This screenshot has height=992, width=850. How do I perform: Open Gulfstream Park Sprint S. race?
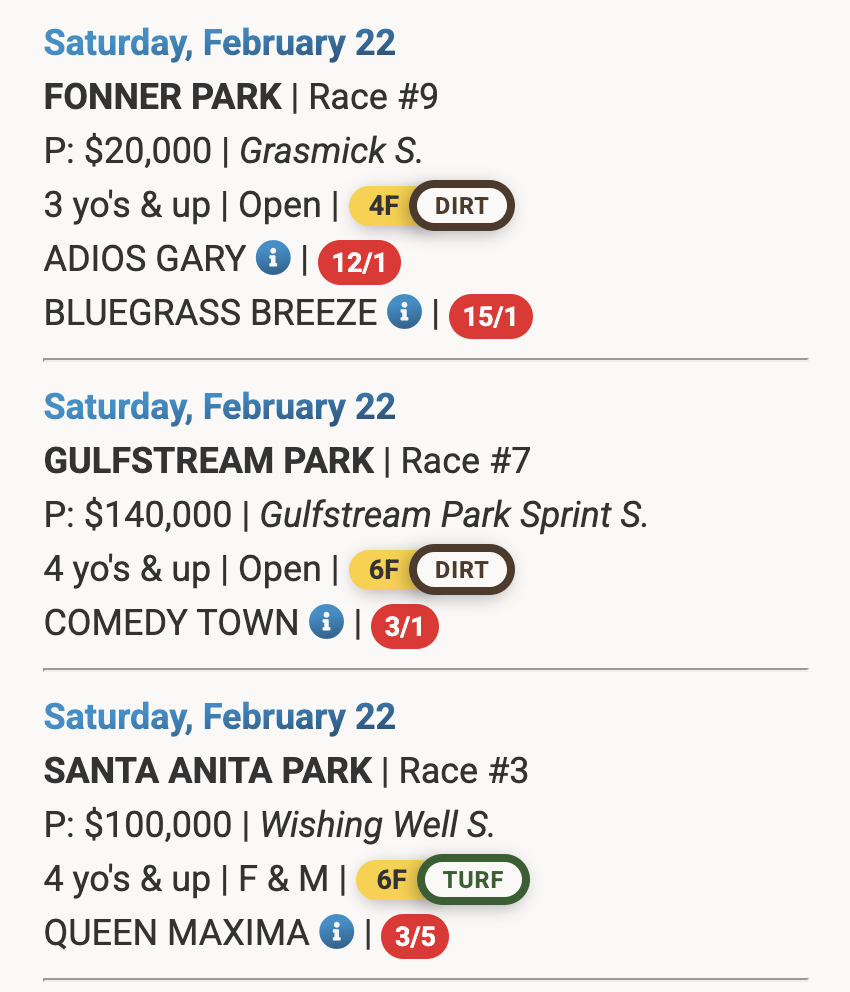click(x=454, y=514)
